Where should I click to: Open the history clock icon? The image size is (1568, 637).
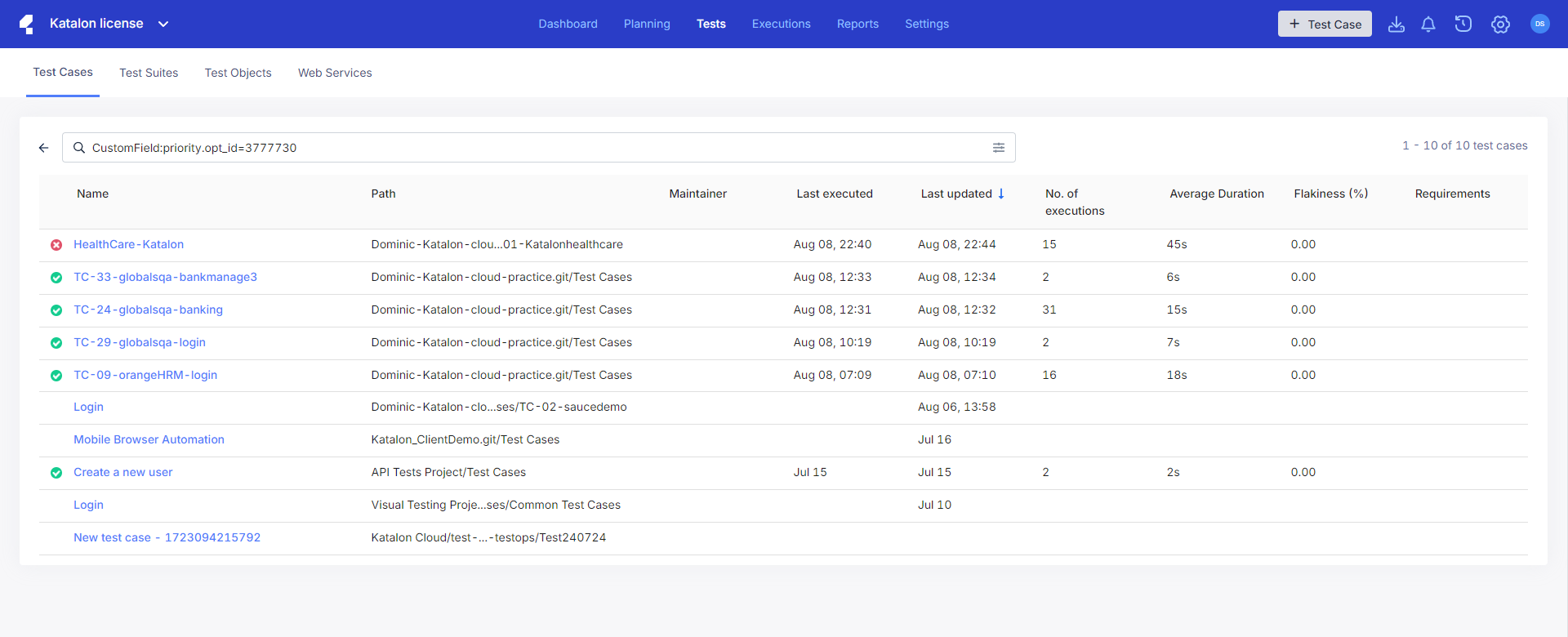(1463, 24)
